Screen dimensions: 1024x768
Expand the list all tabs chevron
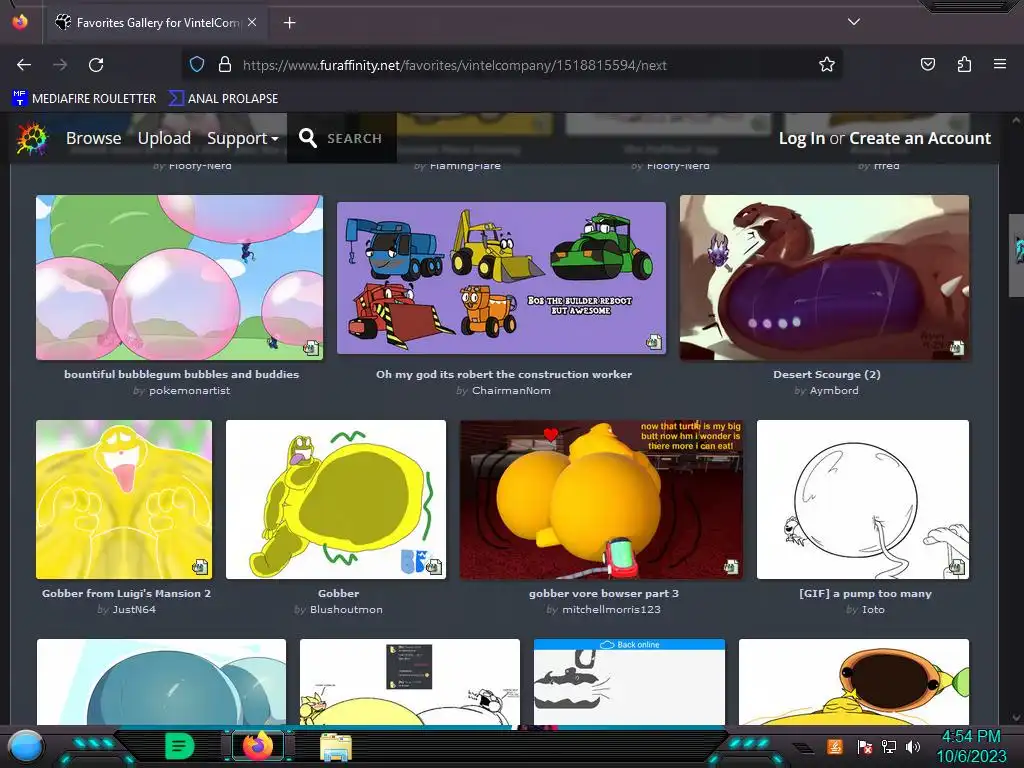[x=854, y=22]
